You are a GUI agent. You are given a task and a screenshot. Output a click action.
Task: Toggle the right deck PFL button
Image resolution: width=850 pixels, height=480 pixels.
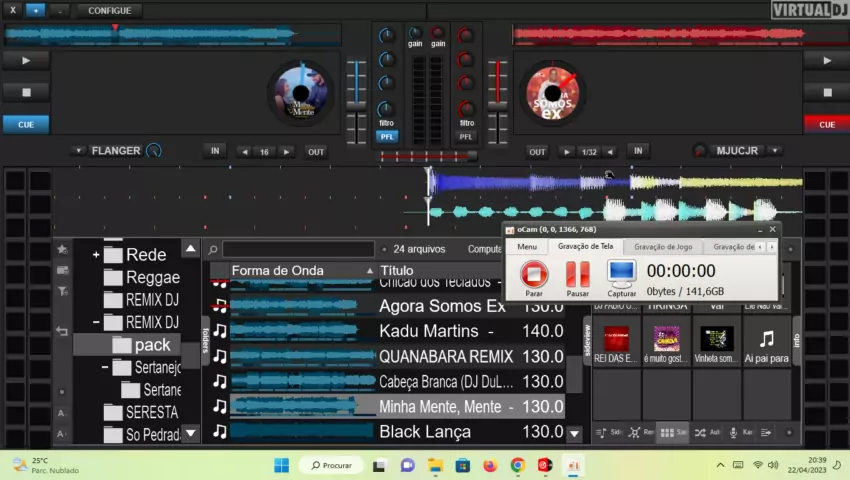click(x=466, y=137)
